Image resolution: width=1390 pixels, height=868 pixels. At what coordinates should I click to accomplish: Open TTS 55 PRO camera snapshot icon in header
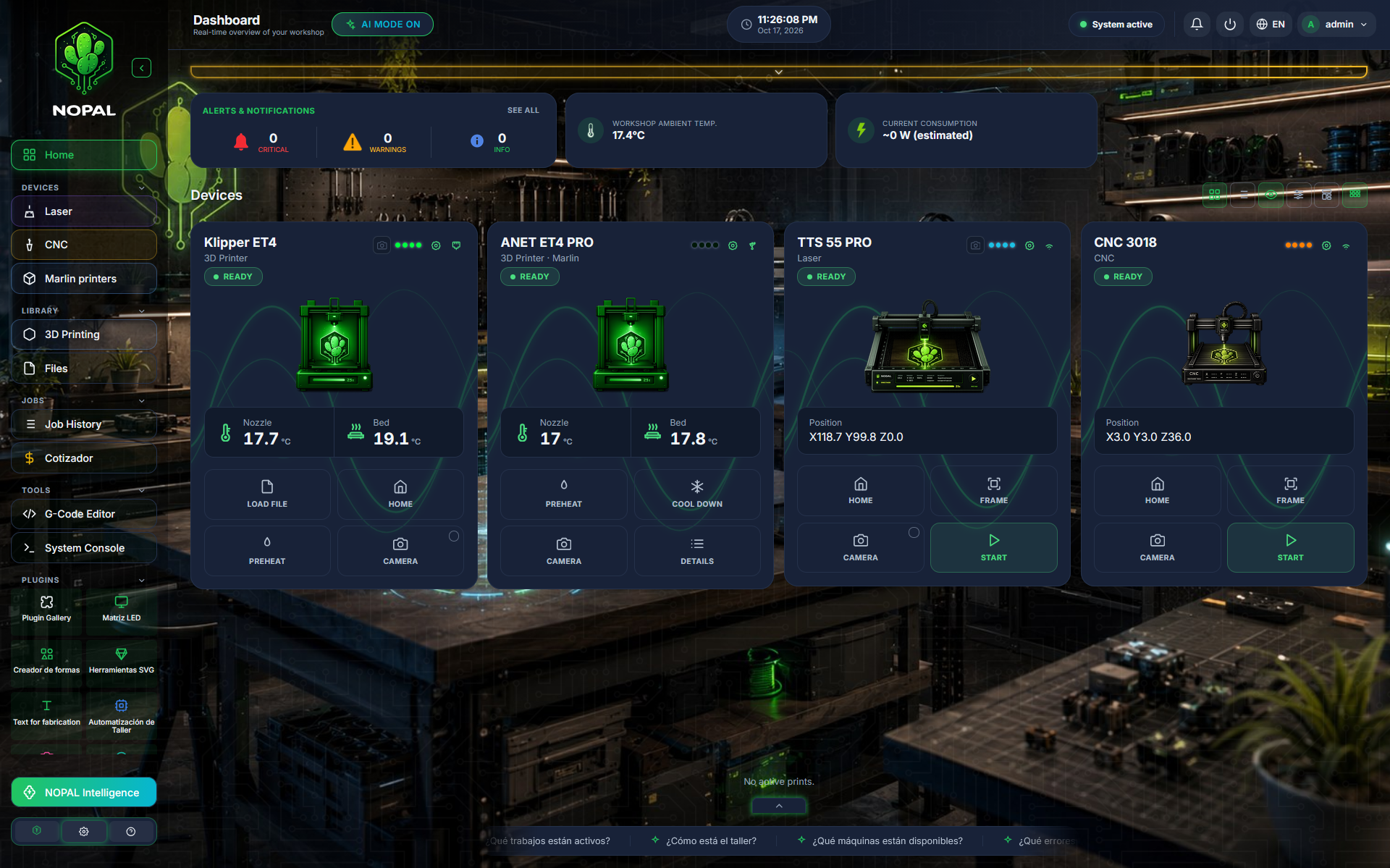pyautogui.click(x=975, y=245)
